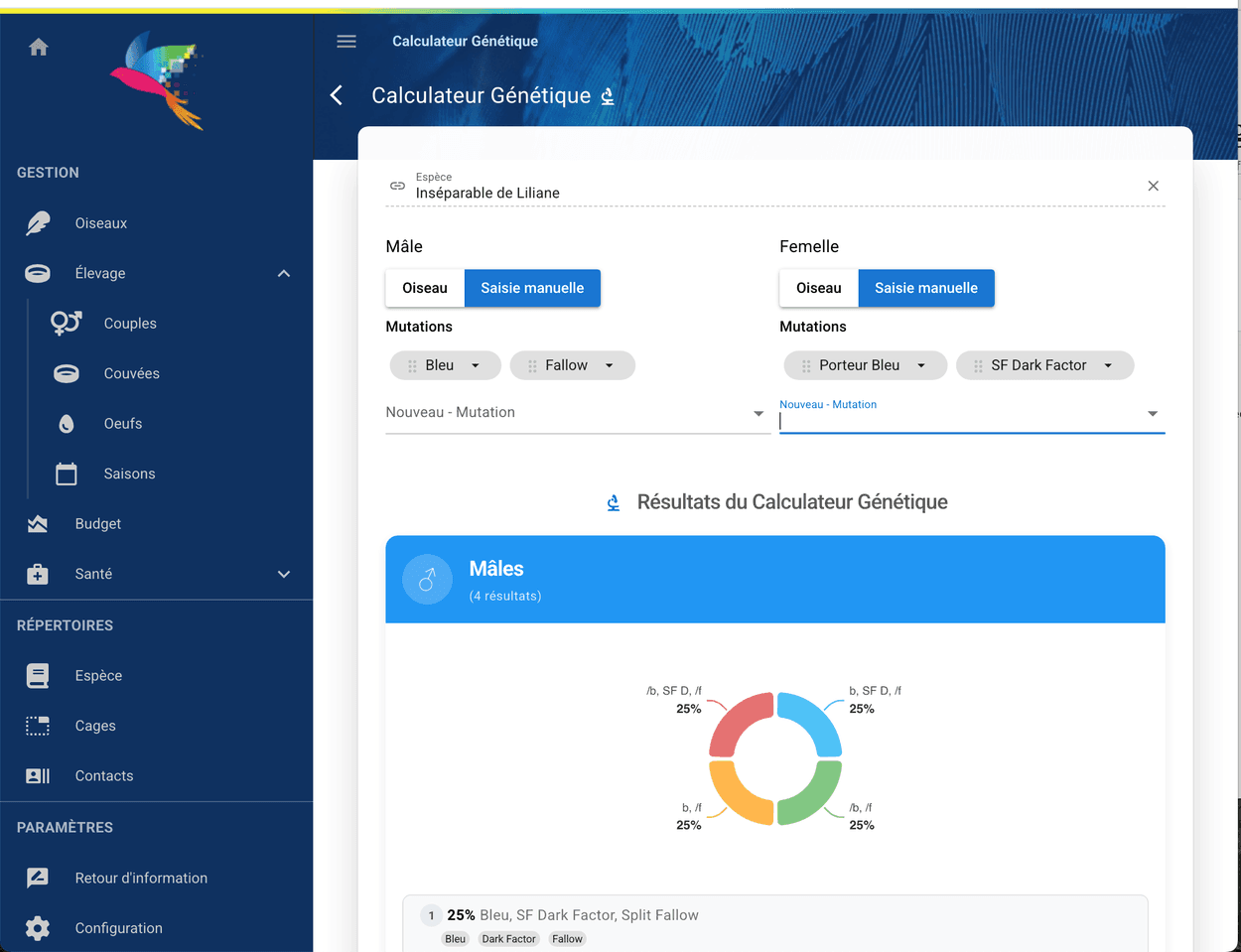Open Configuration via the gear icon
The width and height of the screenshot is (1241, 952).
click(38, 928)
